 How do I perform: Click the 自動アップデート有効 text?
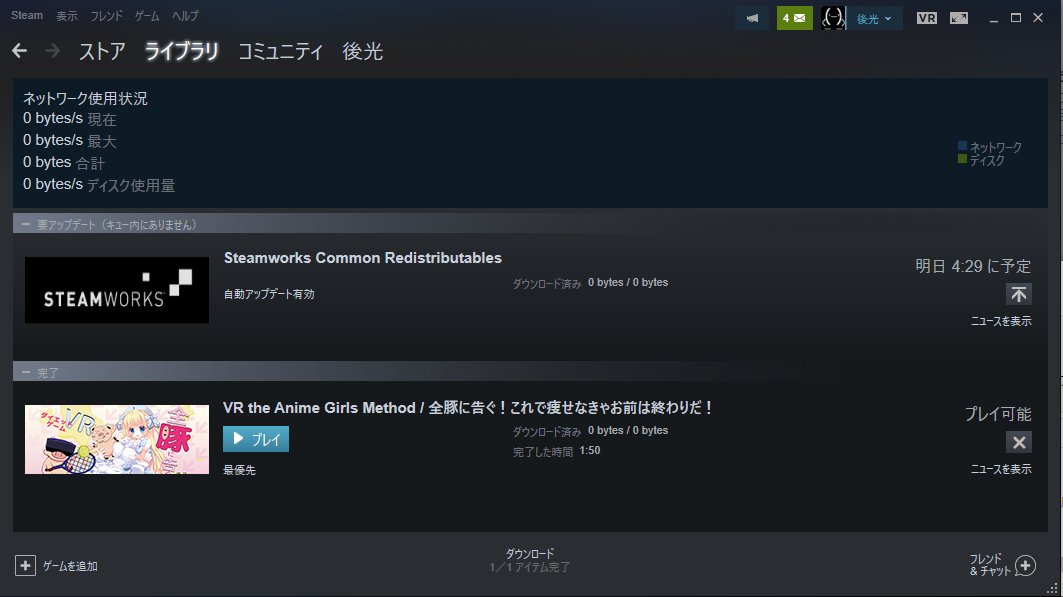269,294
